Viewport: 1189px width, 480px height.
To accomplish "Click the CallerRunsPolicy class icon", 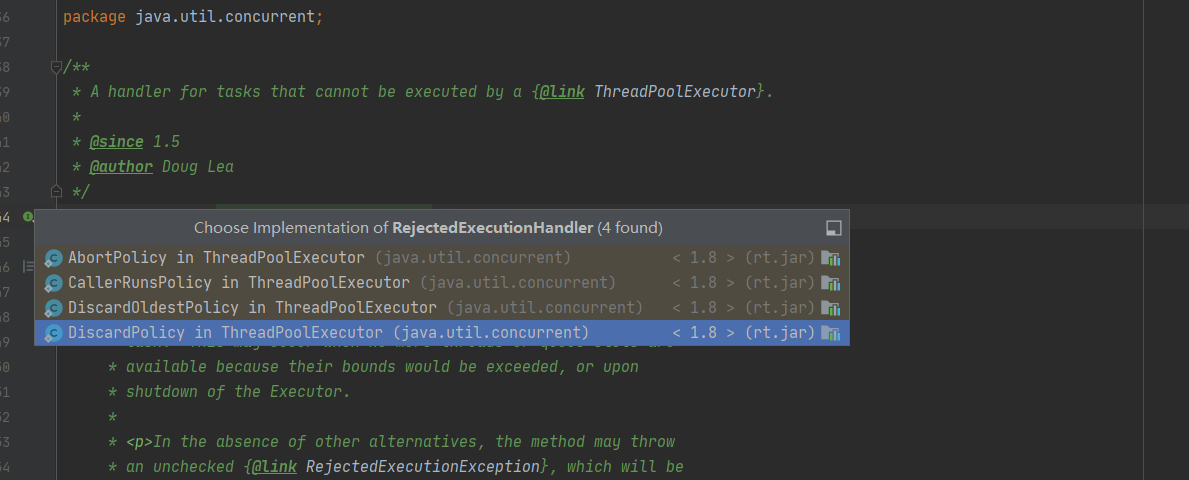I will [53, 283].
